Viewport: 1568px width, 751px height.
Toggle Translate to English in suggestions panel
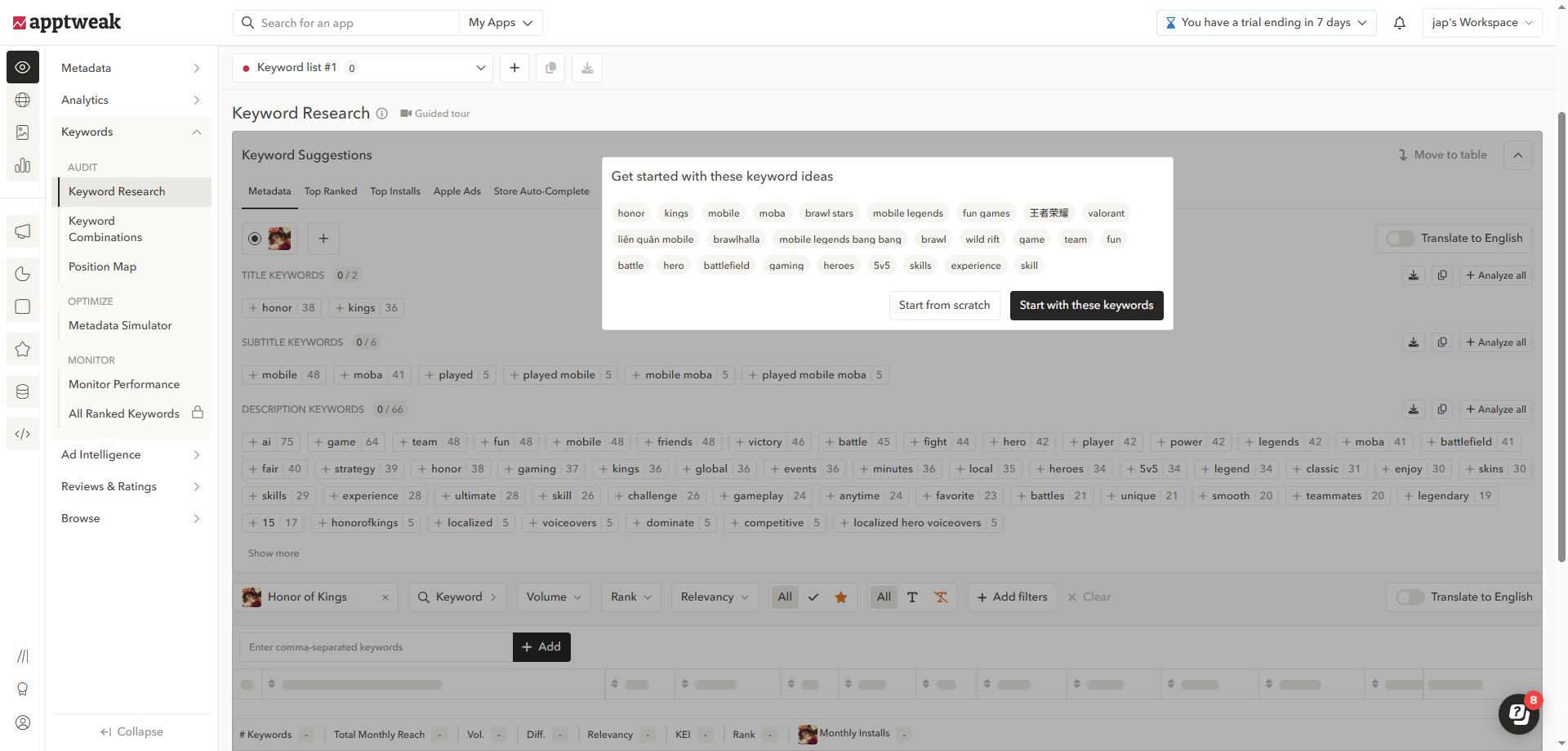point(1401,239)
